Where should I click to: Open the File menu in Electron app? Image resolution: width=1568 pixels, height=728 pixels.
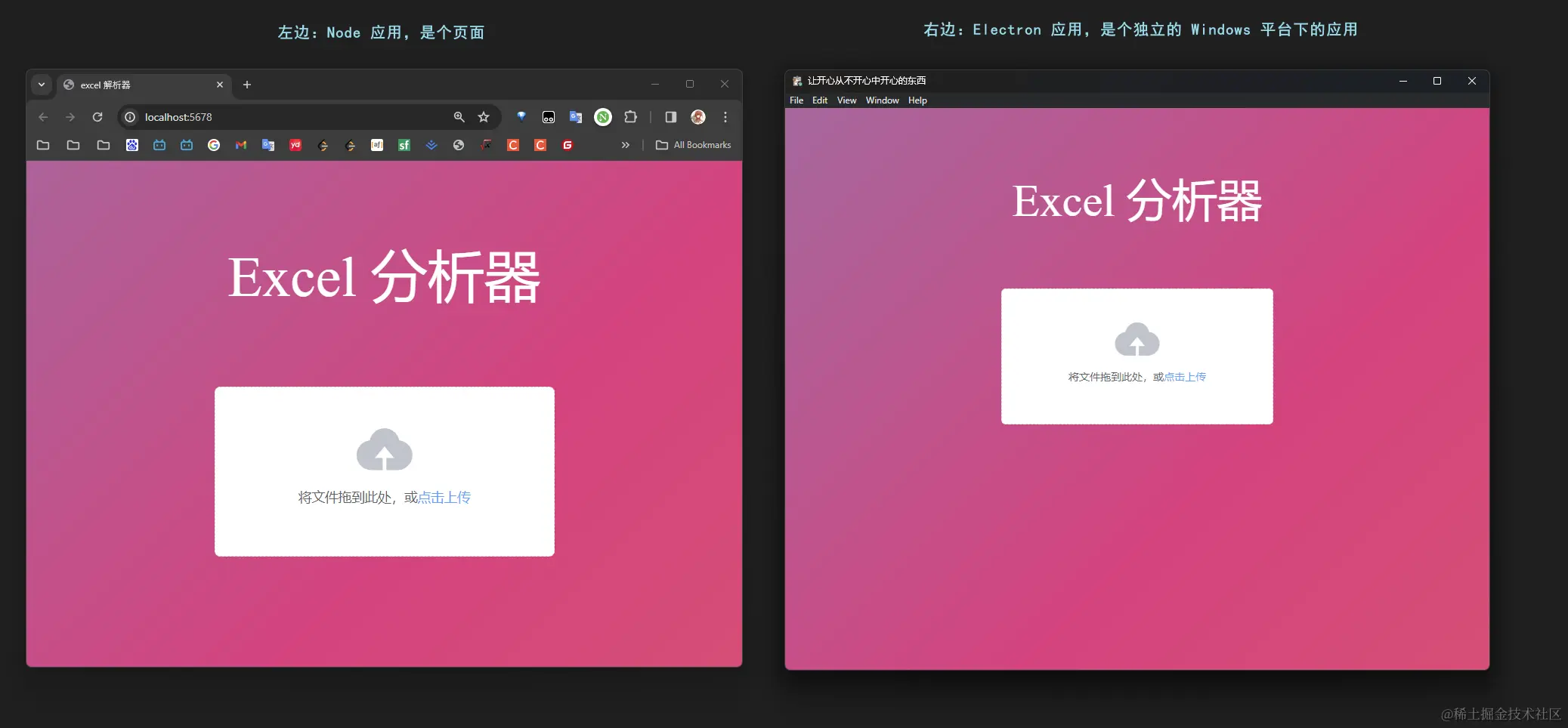[x=796, y=100]
